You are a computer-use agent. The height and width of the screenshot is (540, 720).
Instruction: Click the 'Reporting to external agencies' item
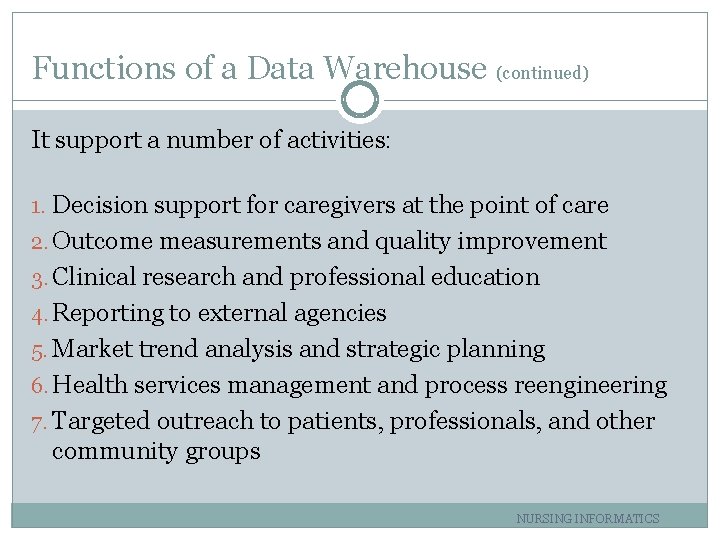219,313
